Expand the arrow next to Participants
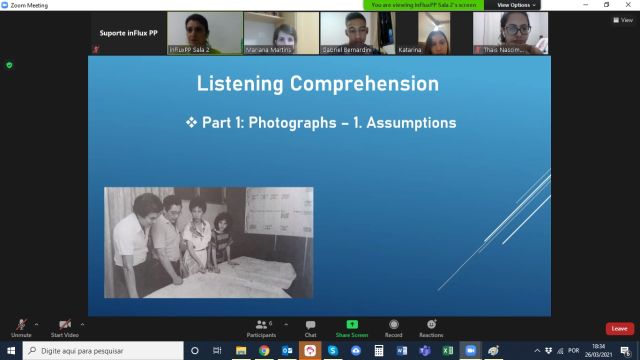Image resolution: width=640 pixels, height=360 pixels. [286, 324]
